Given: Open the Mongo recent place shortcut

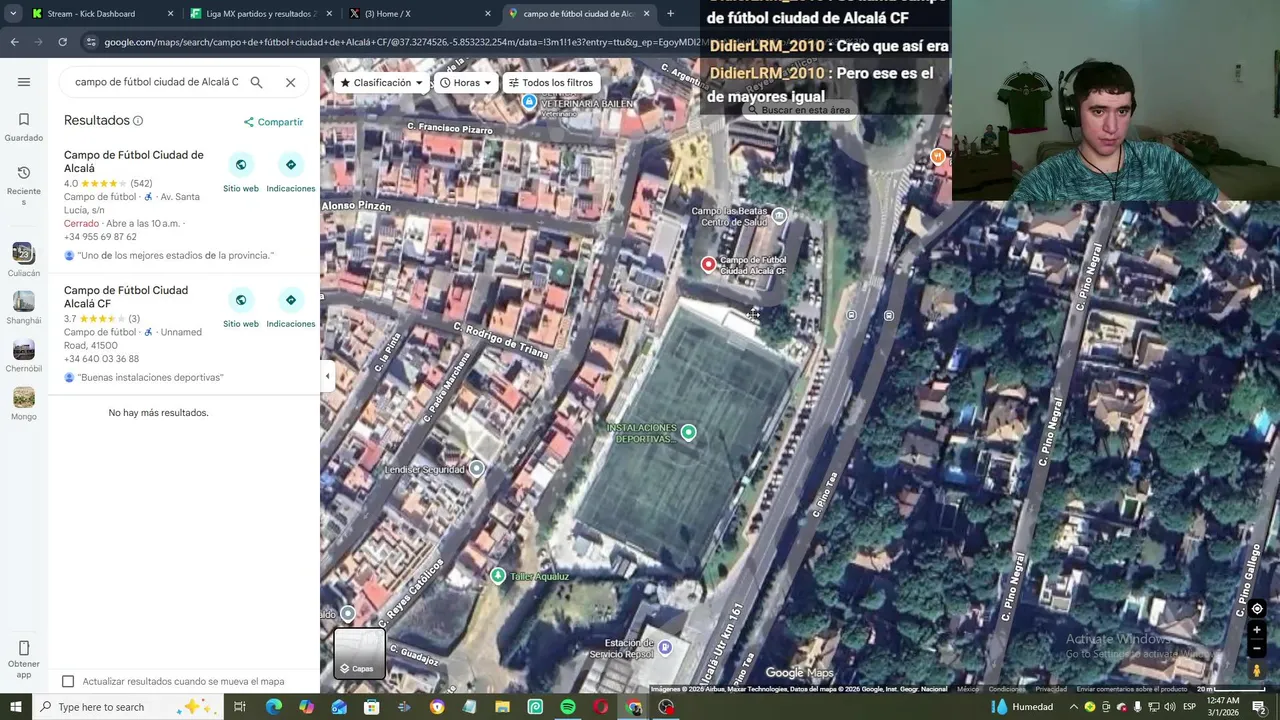Looking at the screenshot, I should tap(24, 403).
